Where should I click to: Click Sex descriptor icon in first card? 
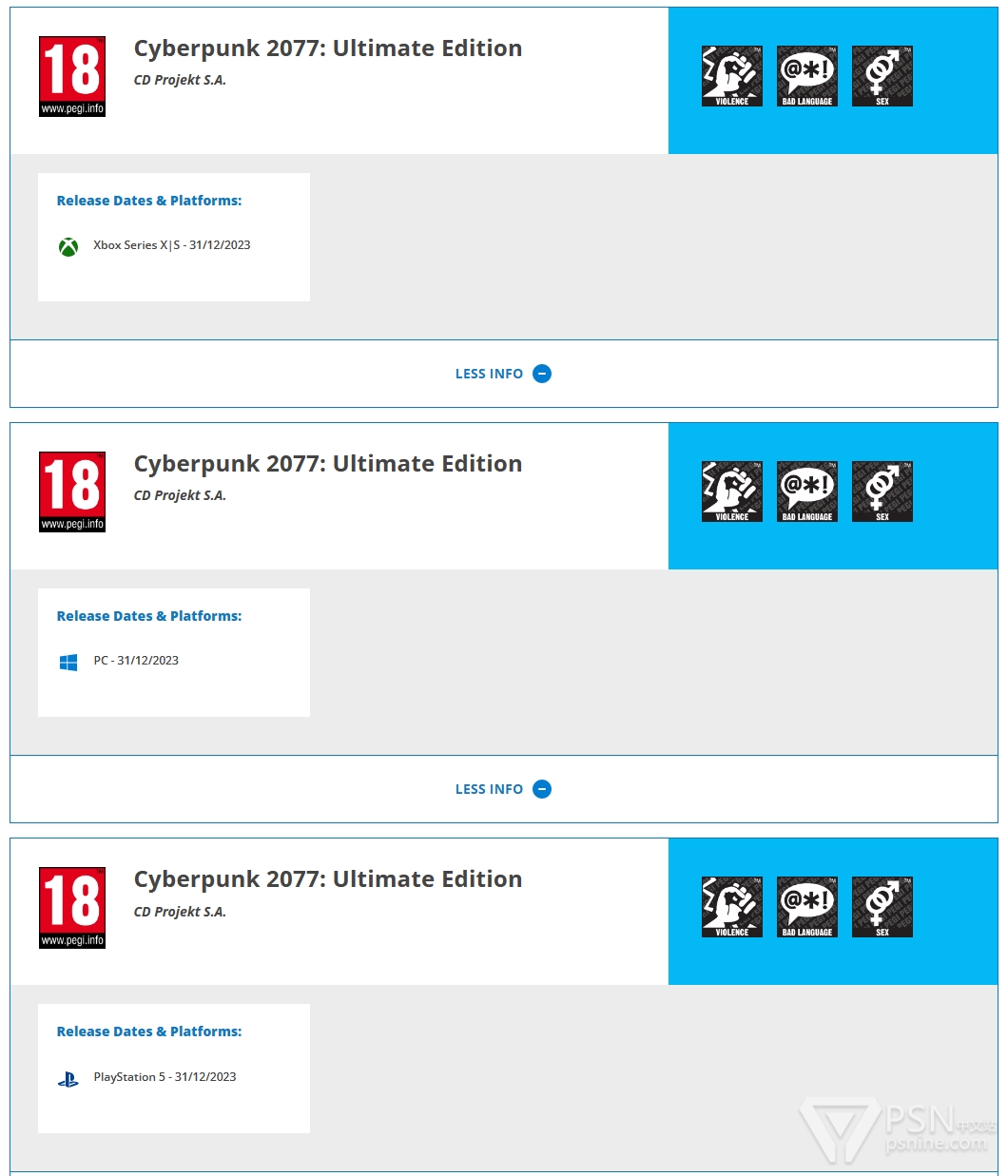coord(882,76)
